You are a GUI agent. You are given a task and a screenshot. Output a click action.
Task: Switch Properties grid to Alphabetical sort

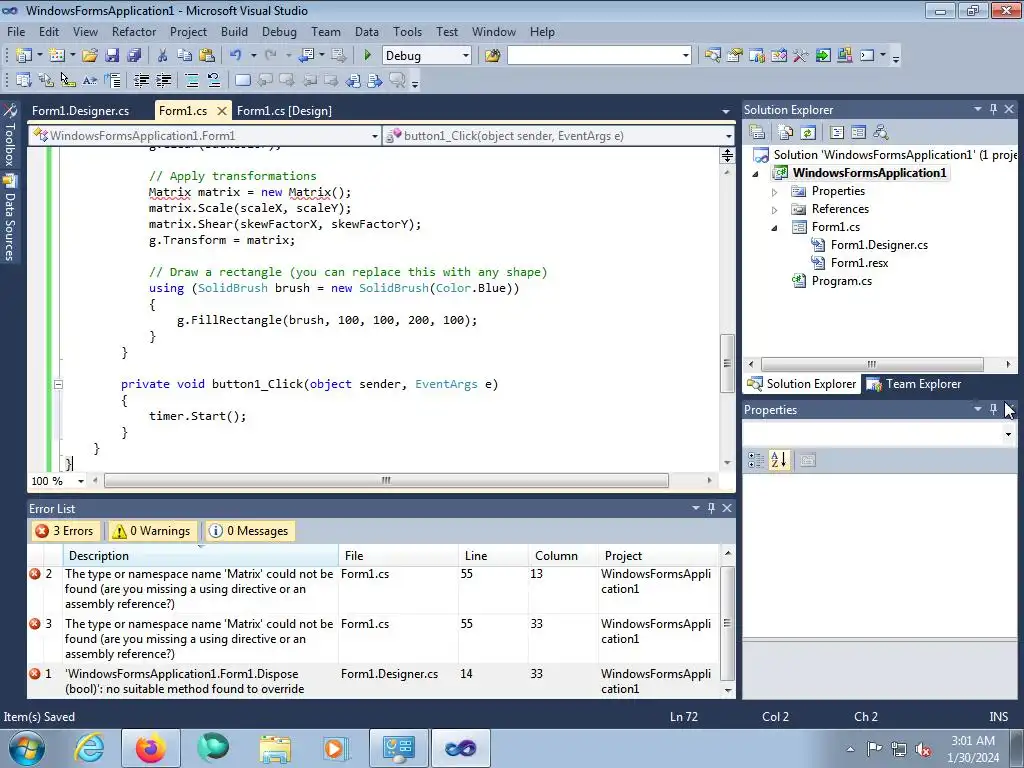tap(779, 460)
